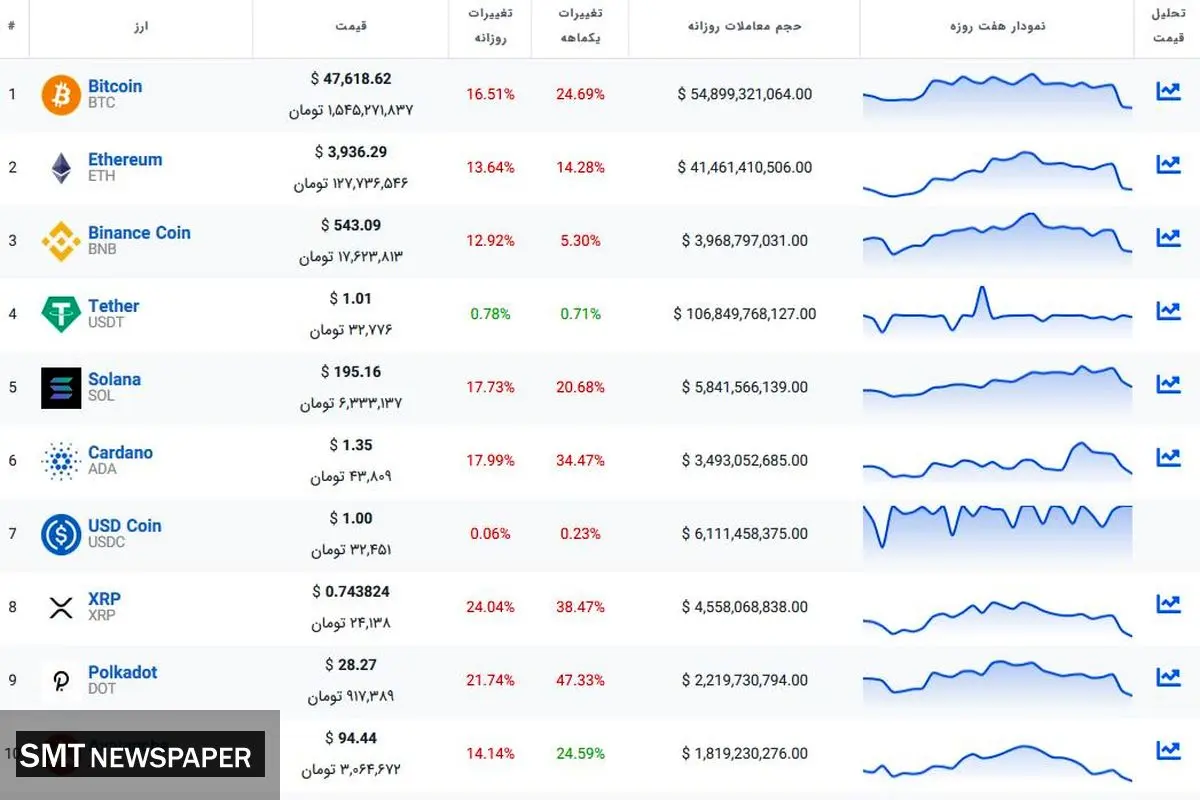This screenshot has width=1200, height=800.
Task: View Solana seven-day sparkline chart
Action: (998, 388)
